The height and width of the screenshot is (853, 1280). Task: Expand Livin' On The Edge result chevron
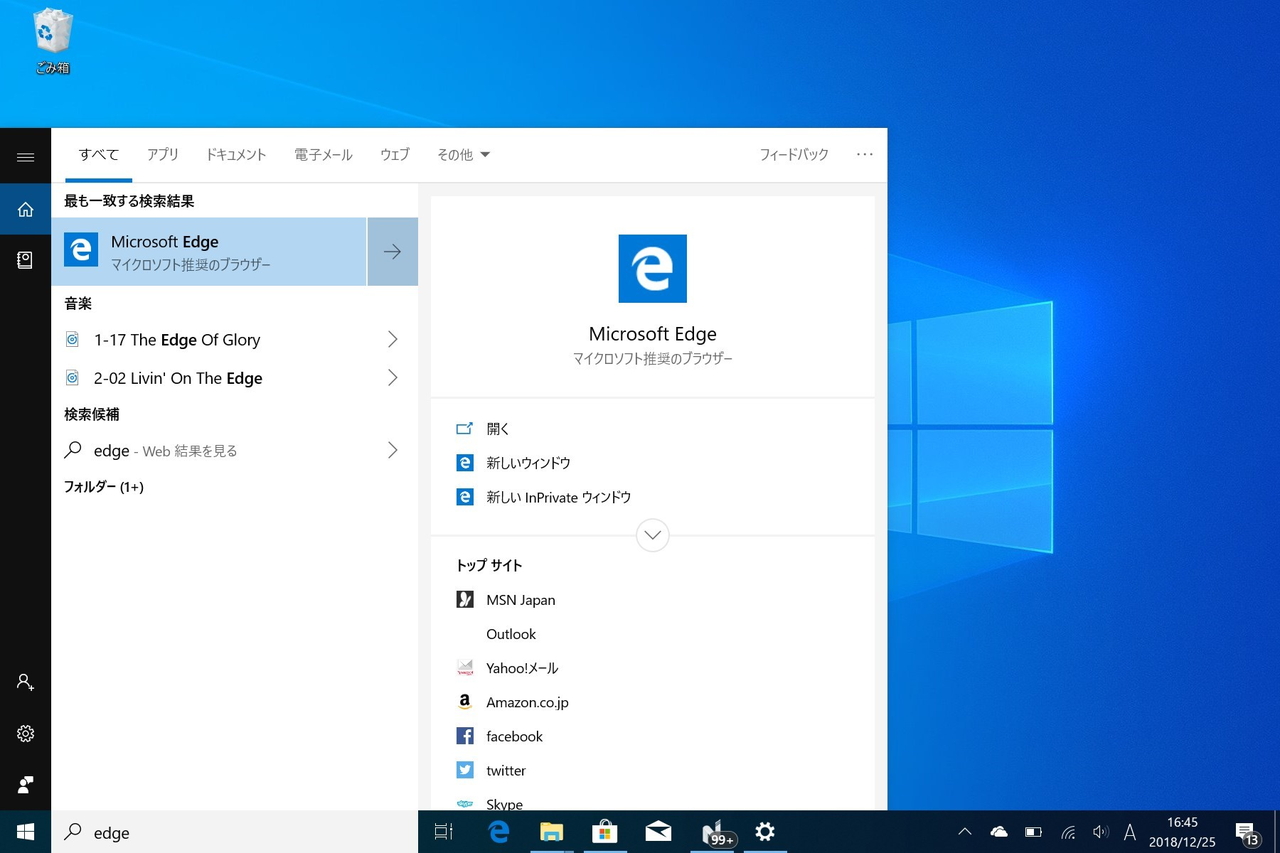click(393, 378)
